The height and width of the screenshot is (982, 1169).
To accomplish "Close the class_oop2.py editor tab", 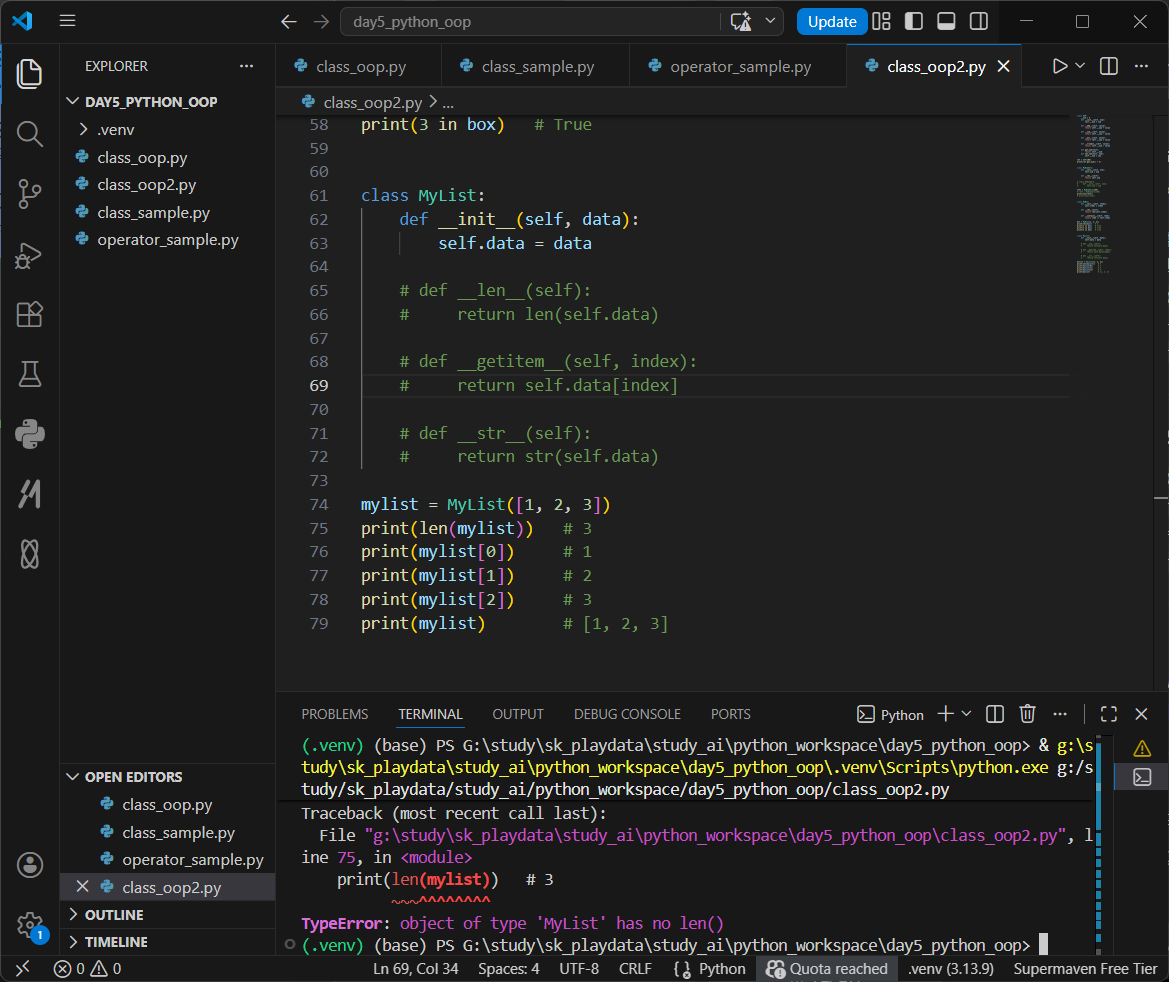I will pyautogui.click(x=1003, y=66).
